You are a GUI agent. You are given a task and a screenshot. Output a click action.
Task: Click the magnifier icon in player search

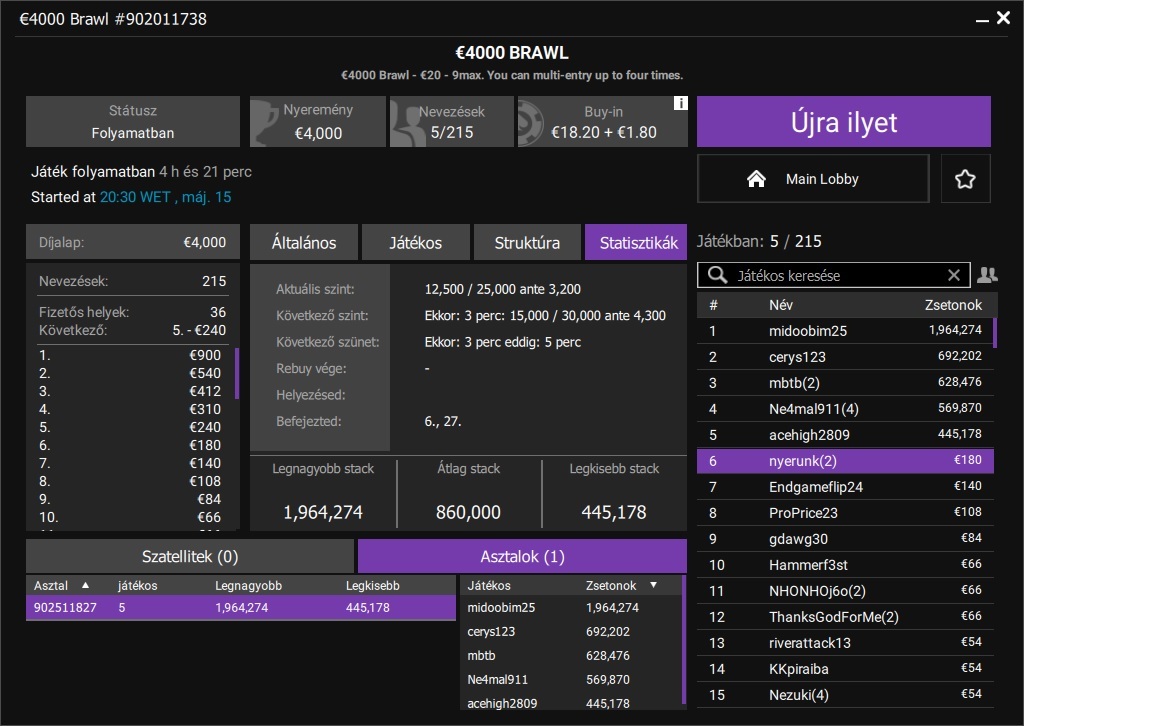(716, 275)
